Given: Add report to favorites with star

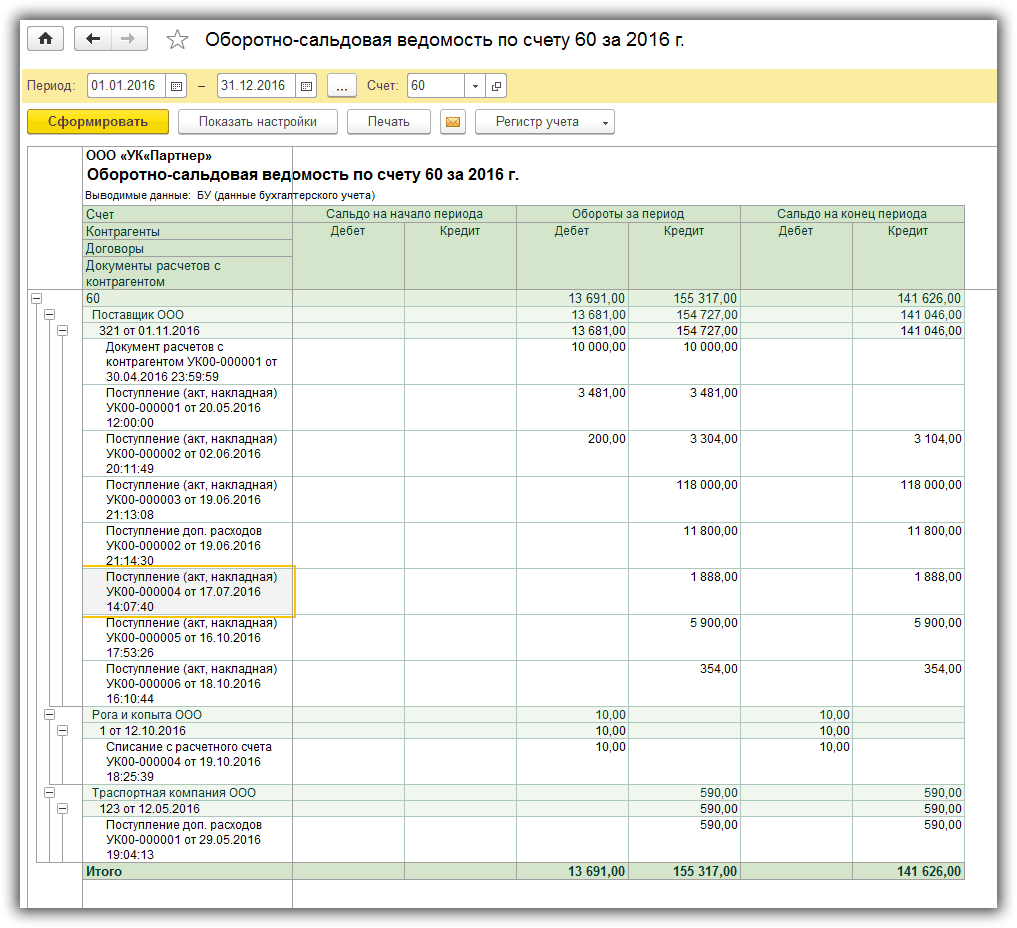Looking at the screenshot, I should (177, 40).
